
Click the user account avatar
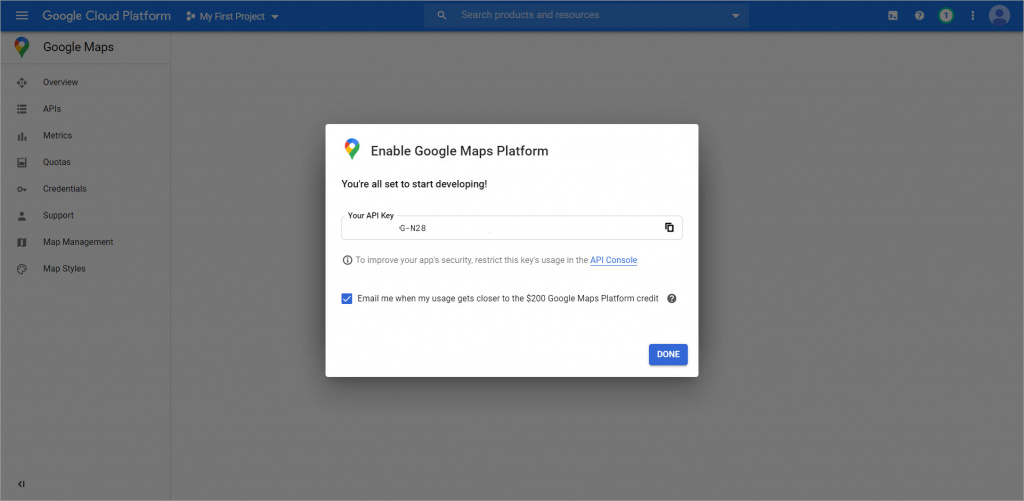click(999, 16)
